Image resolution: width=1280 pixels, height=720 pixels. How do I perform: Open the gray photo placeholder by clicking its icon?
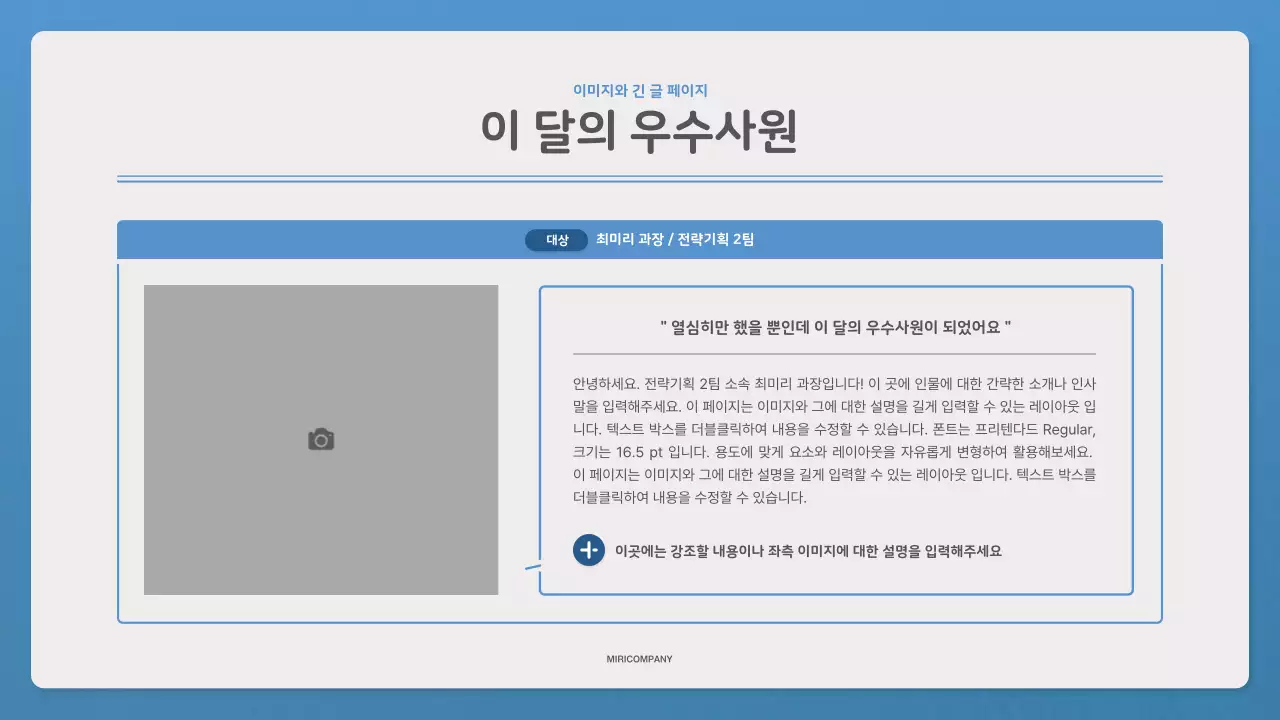pos(320,438)
